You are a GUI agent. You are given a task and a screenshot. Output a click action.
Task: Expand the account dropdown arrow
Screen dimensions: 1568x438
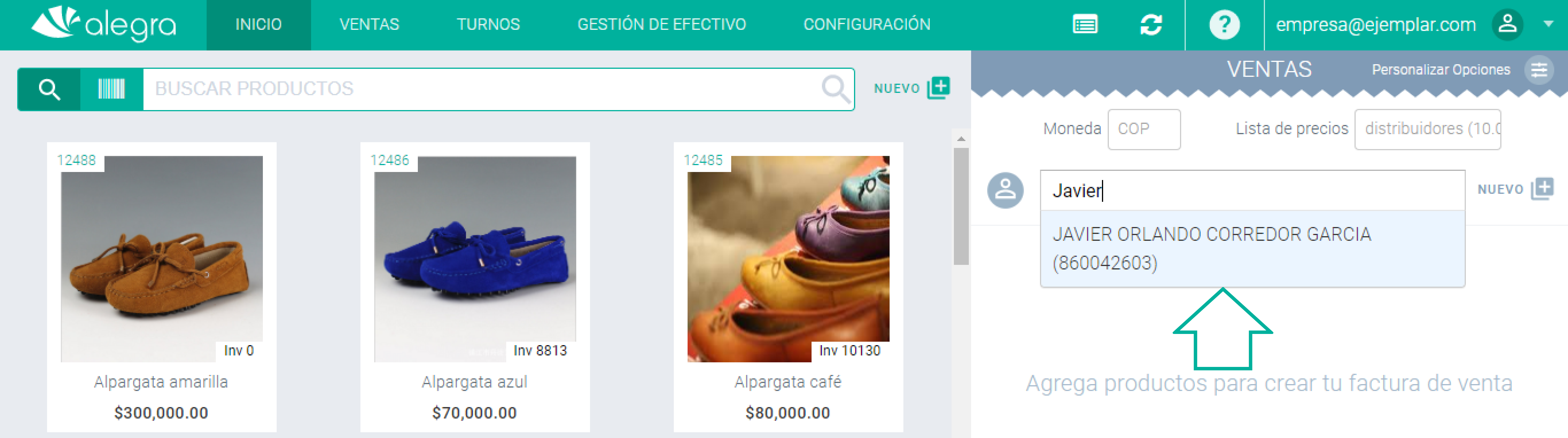[x=1548, y=24]
